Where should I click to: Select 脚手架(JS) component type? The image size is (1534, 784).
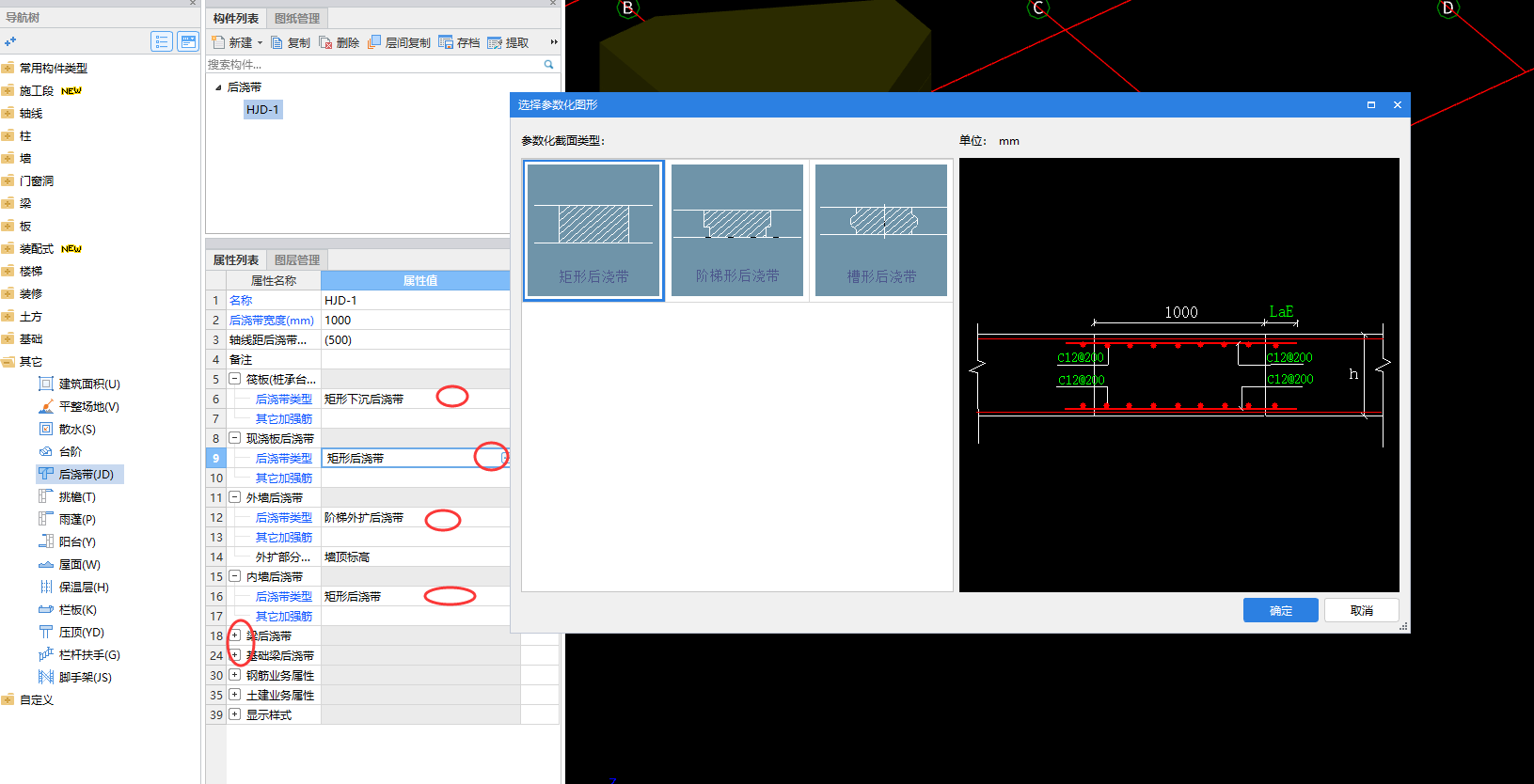tap(75, 677)
